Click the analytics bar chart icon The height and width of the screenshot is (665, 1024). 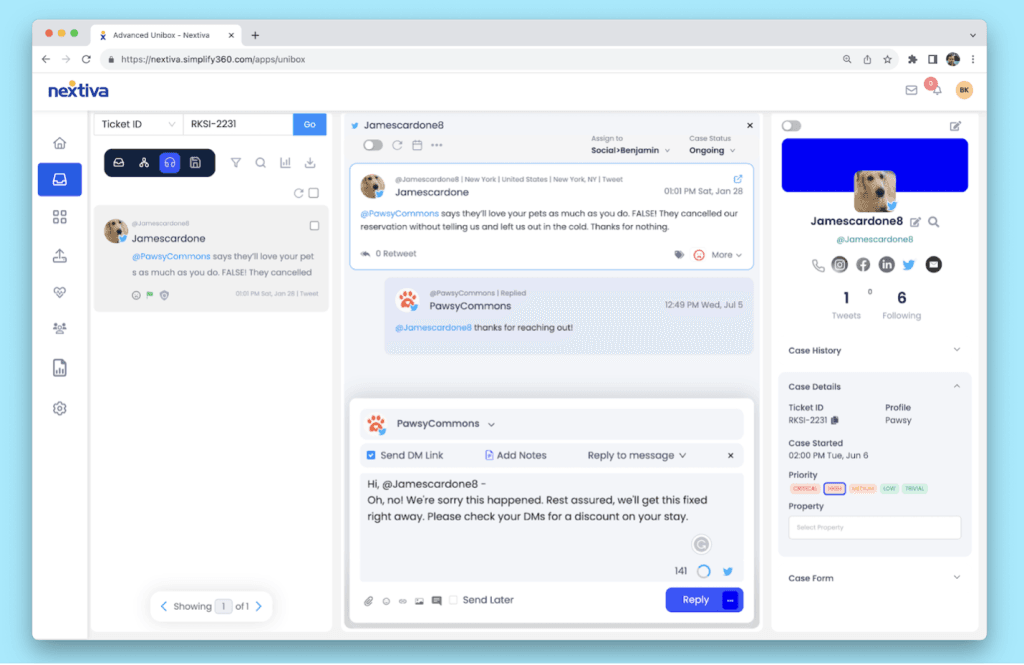[x=285, y=162]
